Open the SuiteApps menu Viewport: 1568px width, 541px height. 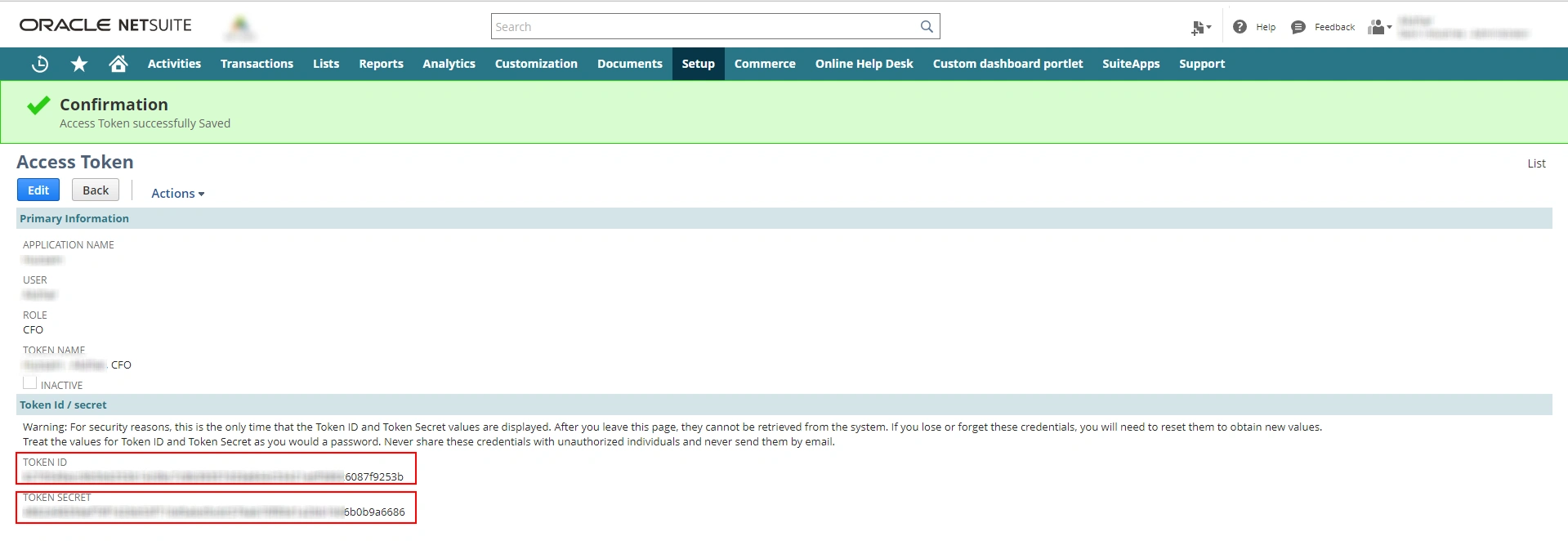(x=1130, y=64)
